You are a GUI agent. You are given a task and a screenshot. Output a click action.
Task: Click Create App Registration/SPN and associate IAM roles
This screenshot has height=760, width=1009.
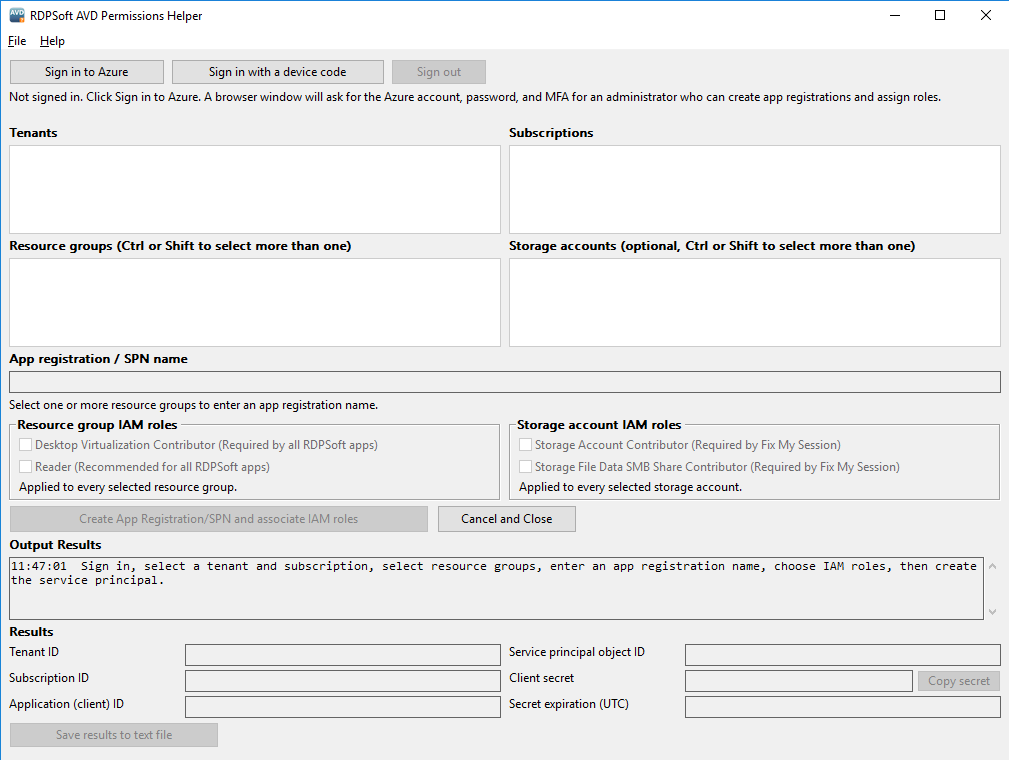click(219, 519)
